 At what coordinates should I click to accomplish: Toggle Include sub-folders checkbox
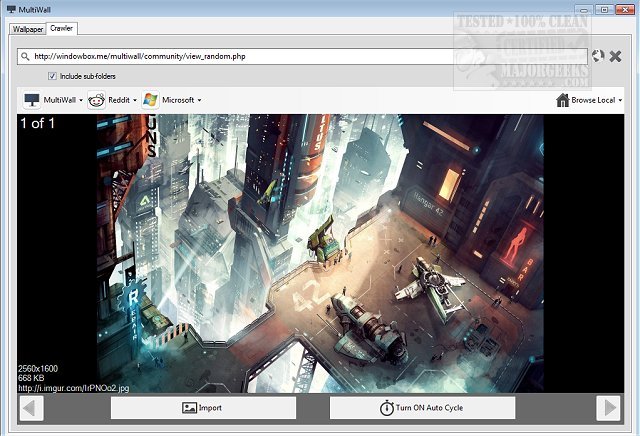coord(52,76)
